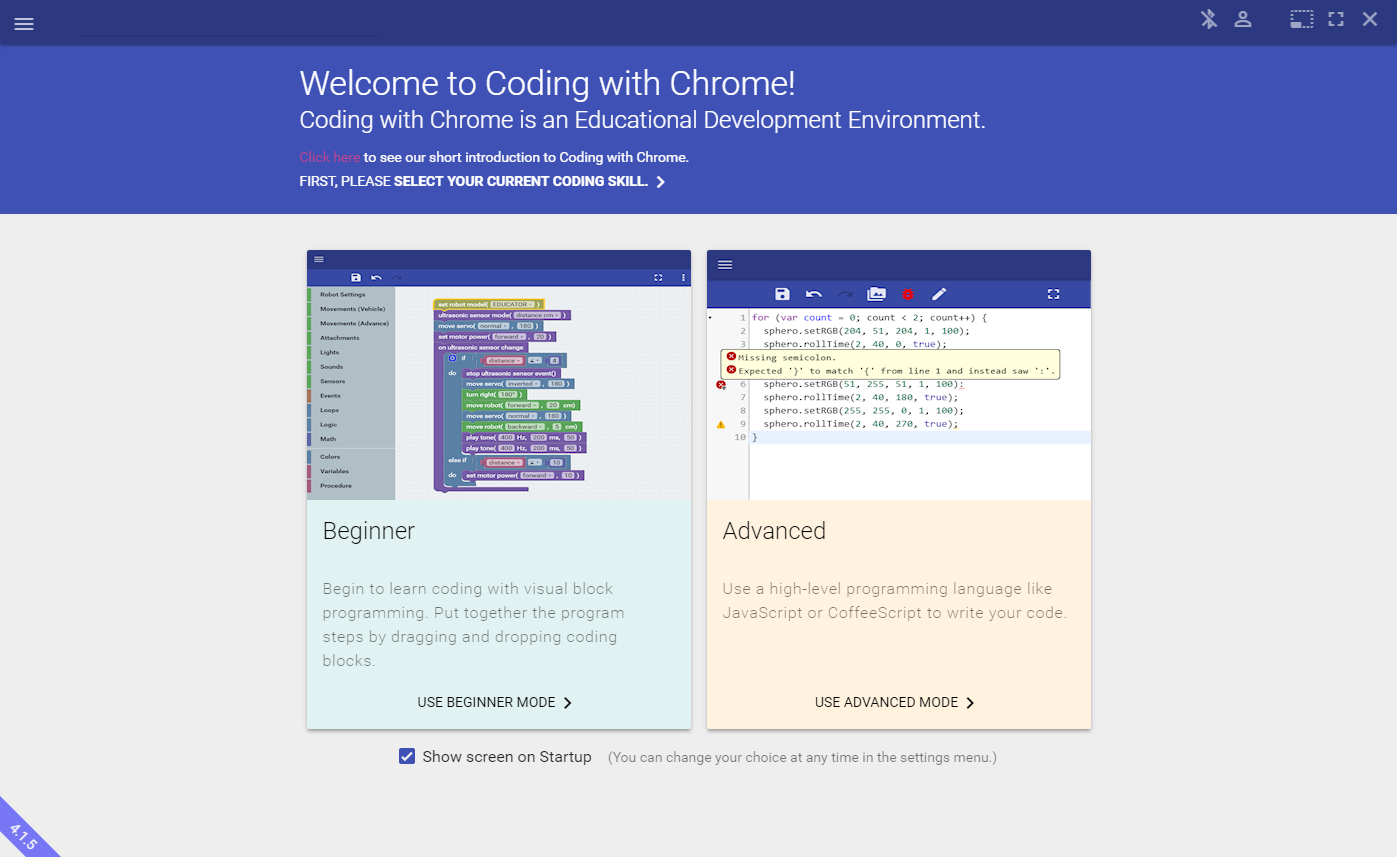Viewport: 1397px width, 857px height.
Task: Click the chevron after SELECT YOUR CURRENT CODING SKILL
Action: (x=659, y=181)
